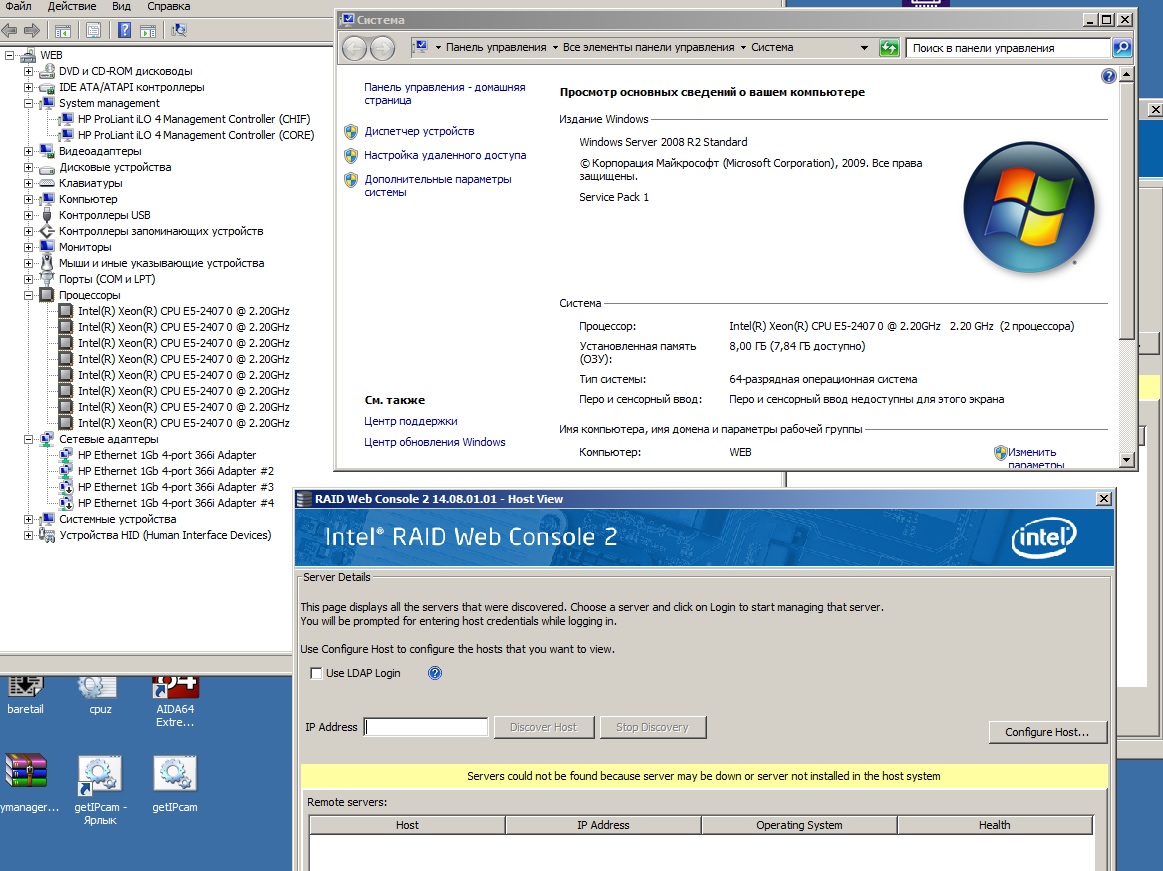
Task: Click the help icon next to Use LDAP Login
Action: click(x=435, y=673)
